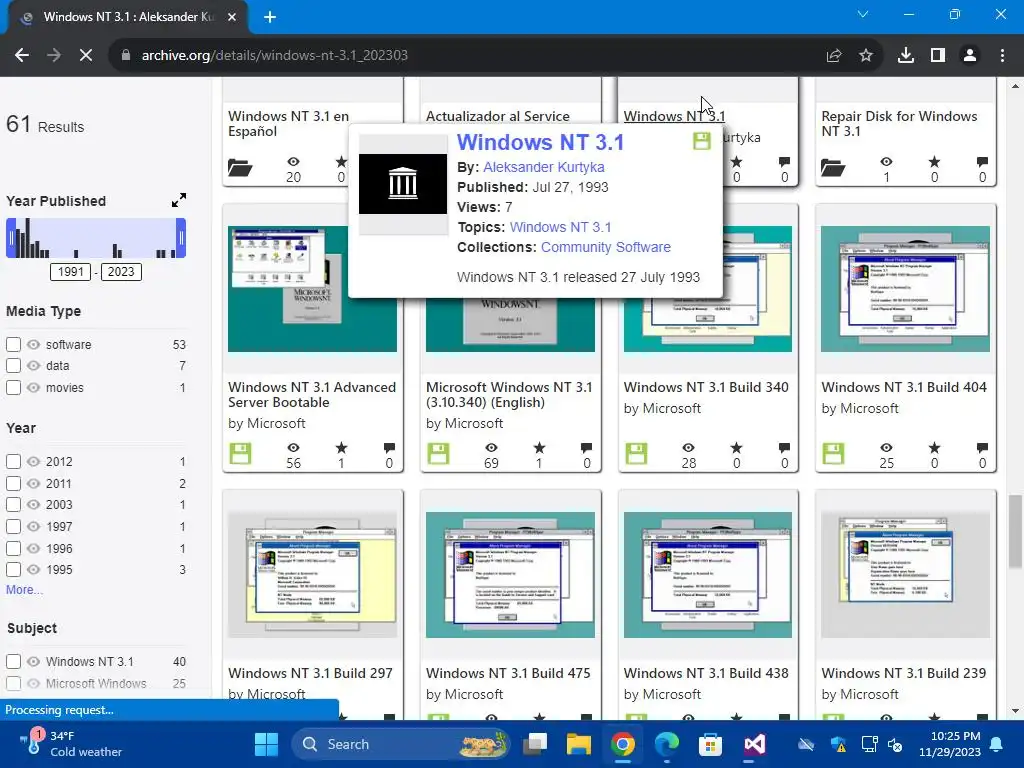The height and width of the screenshot is (768, 1024).
Task: Click left handle of year range slider
Action: point(10,238)
